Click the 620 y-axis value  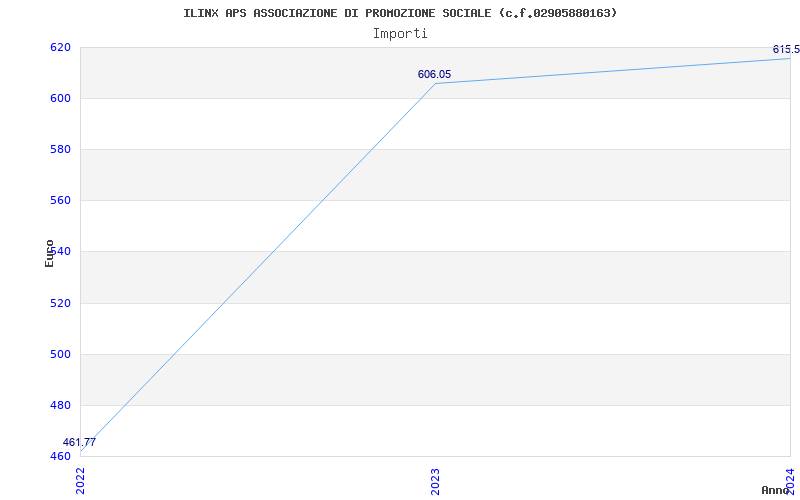tap(60, 47)
